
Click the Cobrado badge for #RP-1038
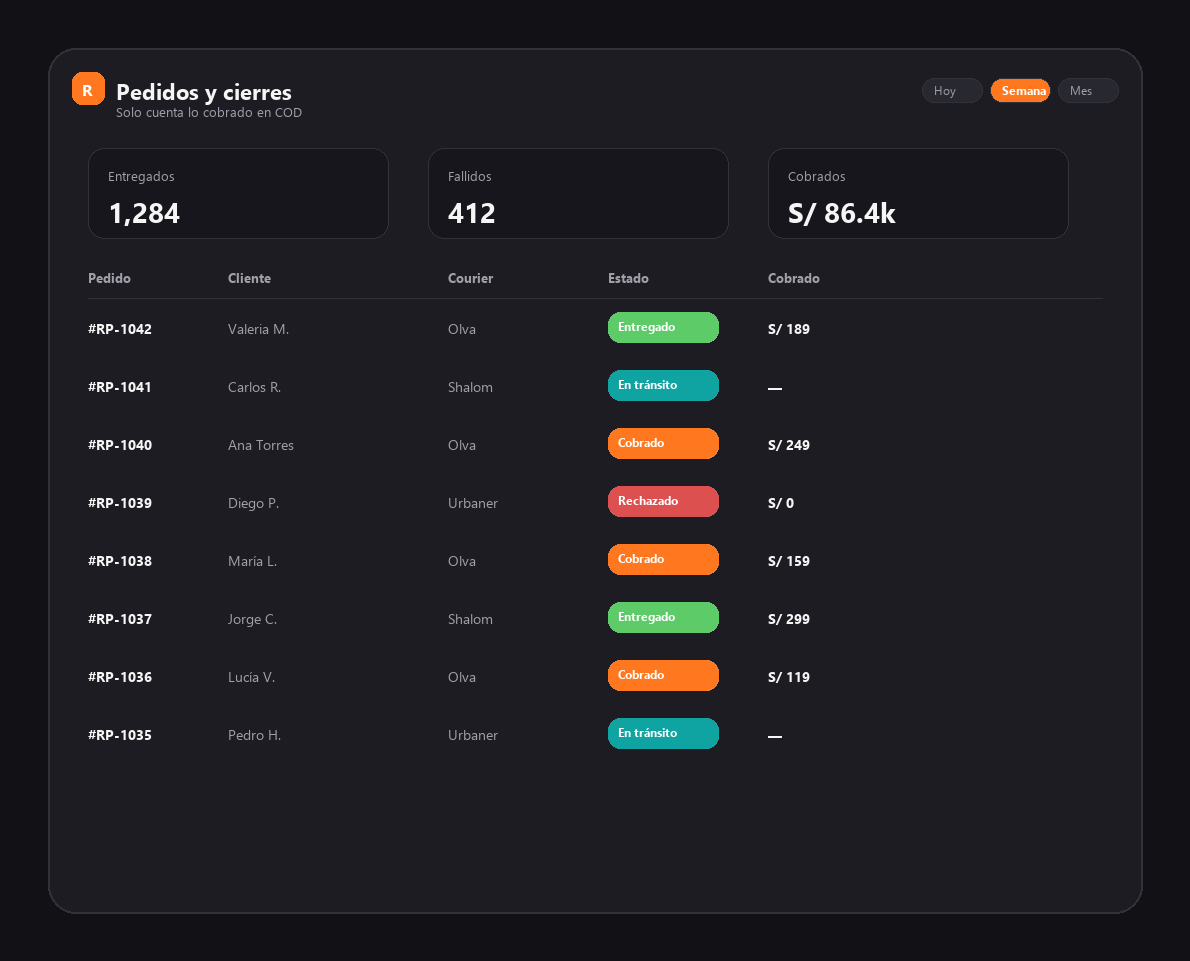(x=663, y=559)
